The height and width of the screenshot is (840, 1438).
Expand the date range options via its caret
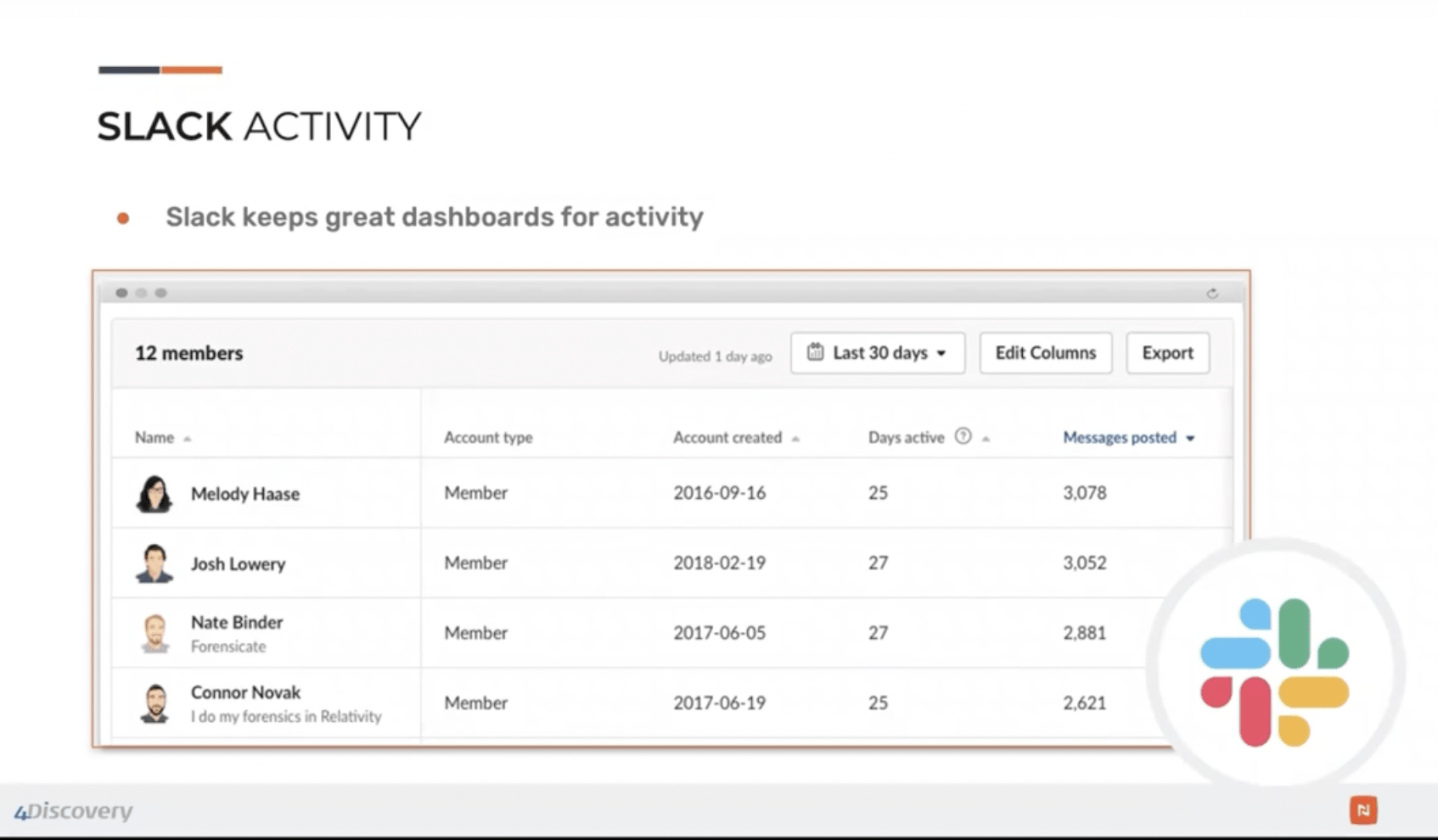click(x=941, y=353)
